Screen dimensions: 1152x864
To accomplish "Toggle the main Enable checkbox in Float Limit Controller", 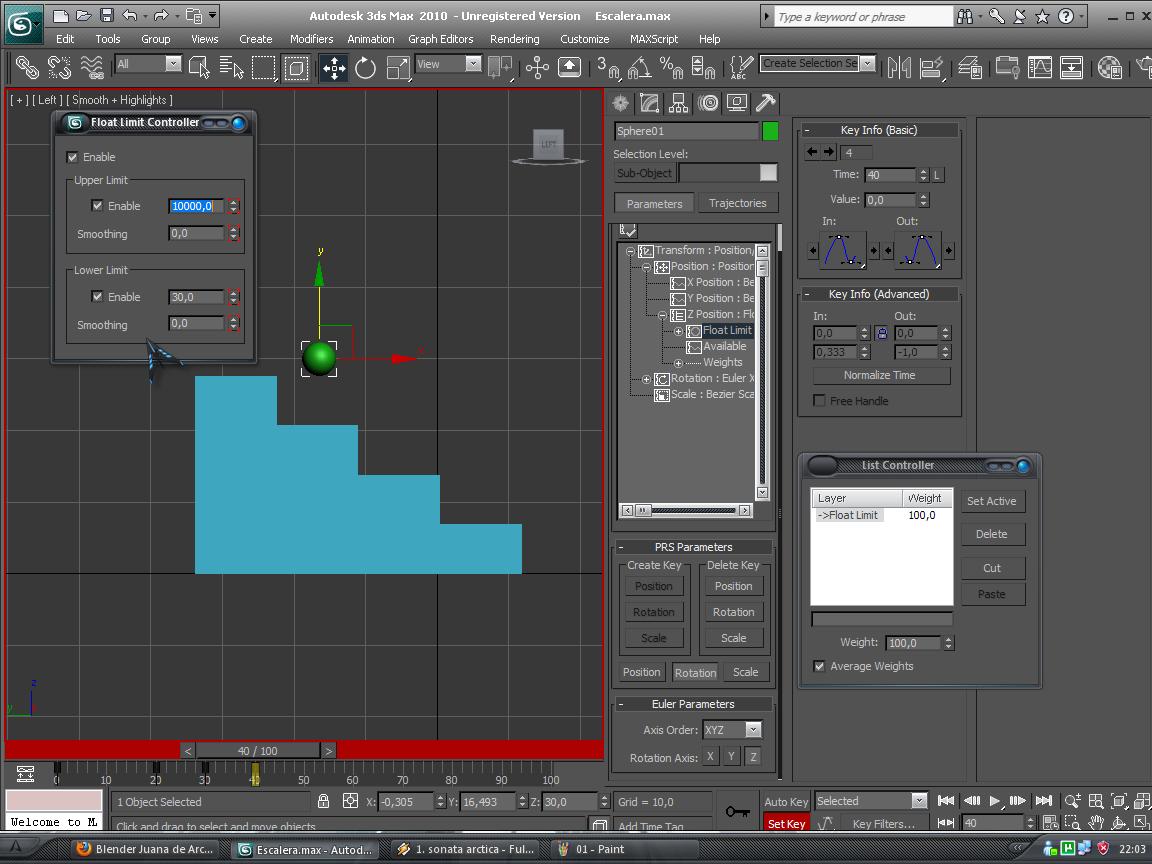I will coord(72,157).
